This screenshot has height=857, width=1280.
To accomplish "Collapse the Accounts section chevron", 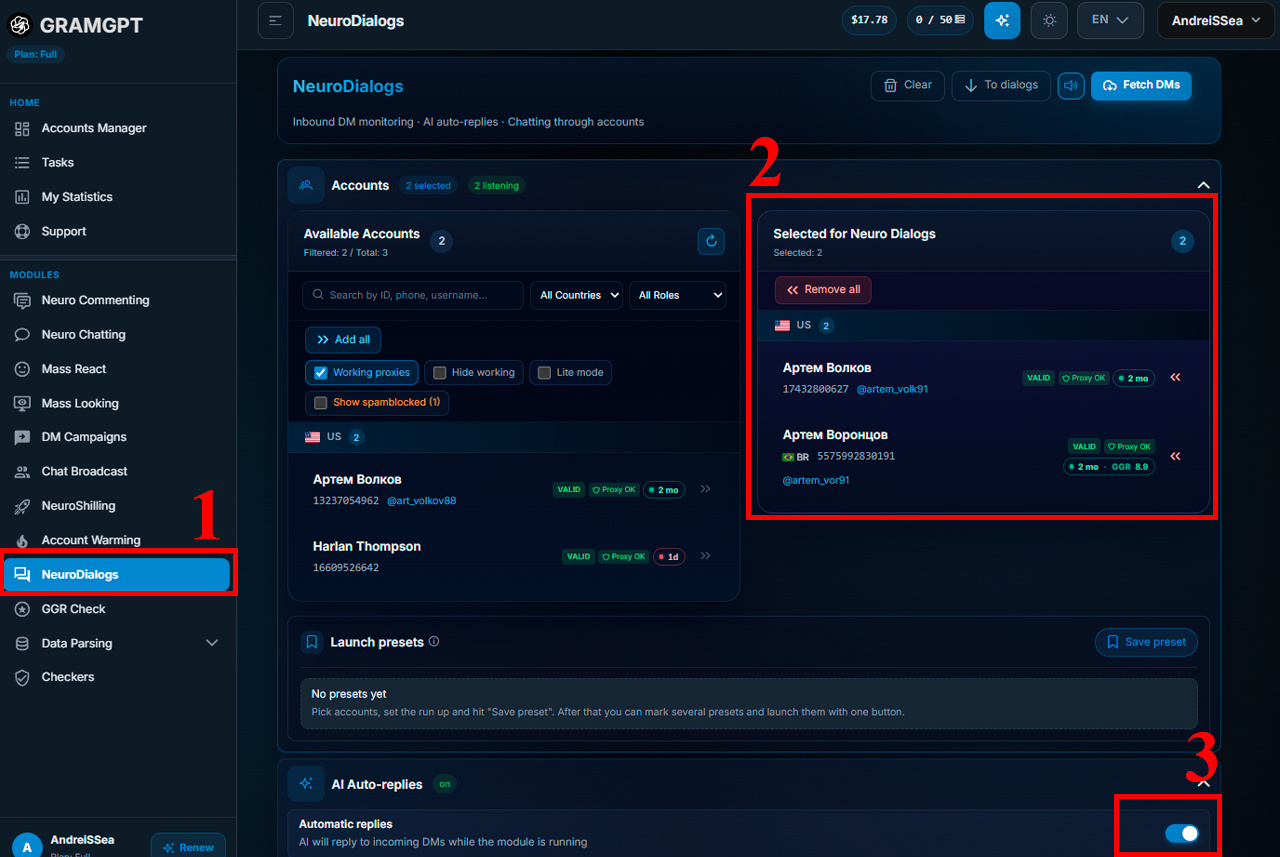I will pyautogui.click(x=1204, y=185).
